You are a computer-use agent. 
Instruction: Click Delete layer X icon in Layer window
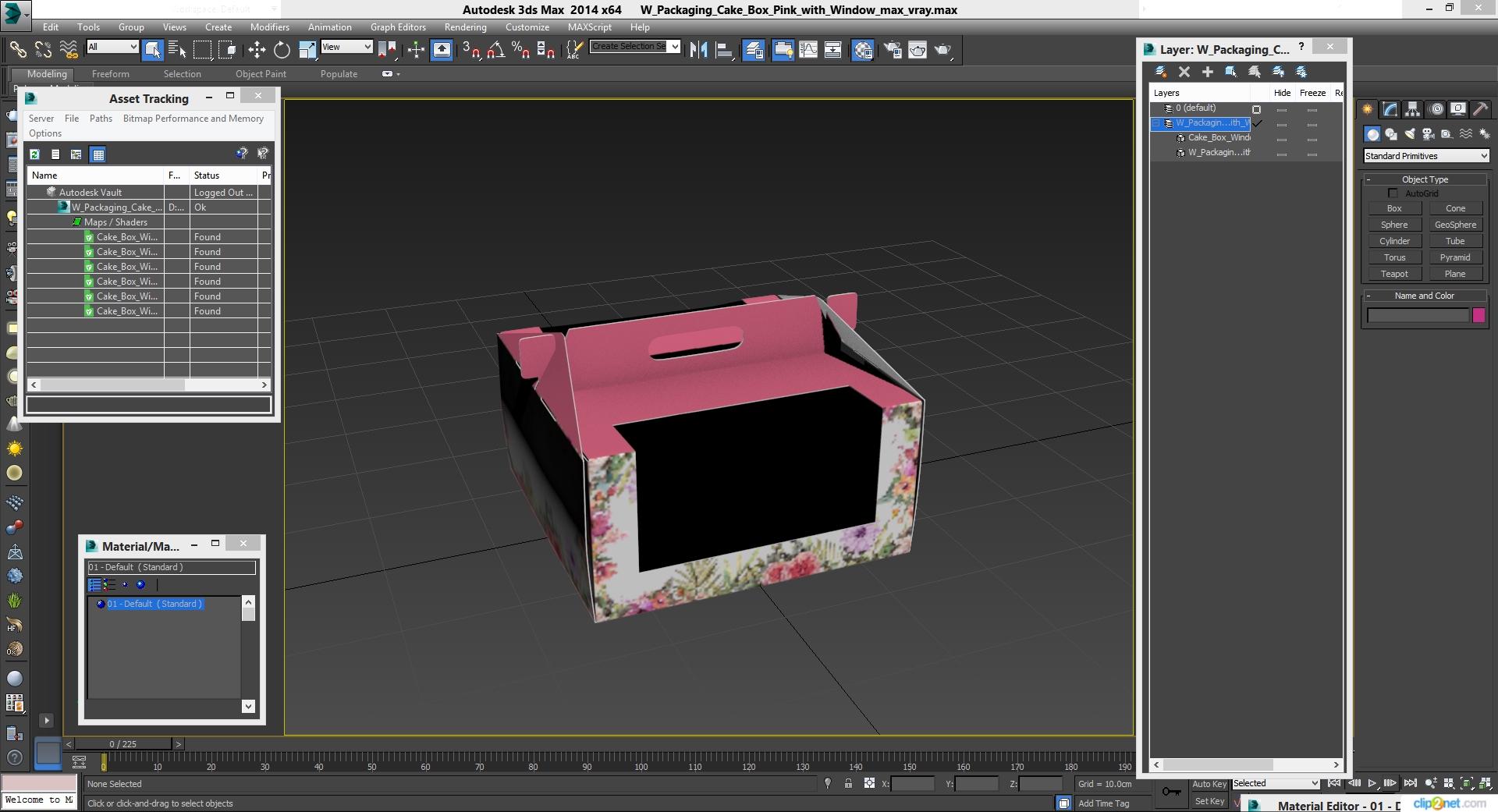coord(1184,72)
